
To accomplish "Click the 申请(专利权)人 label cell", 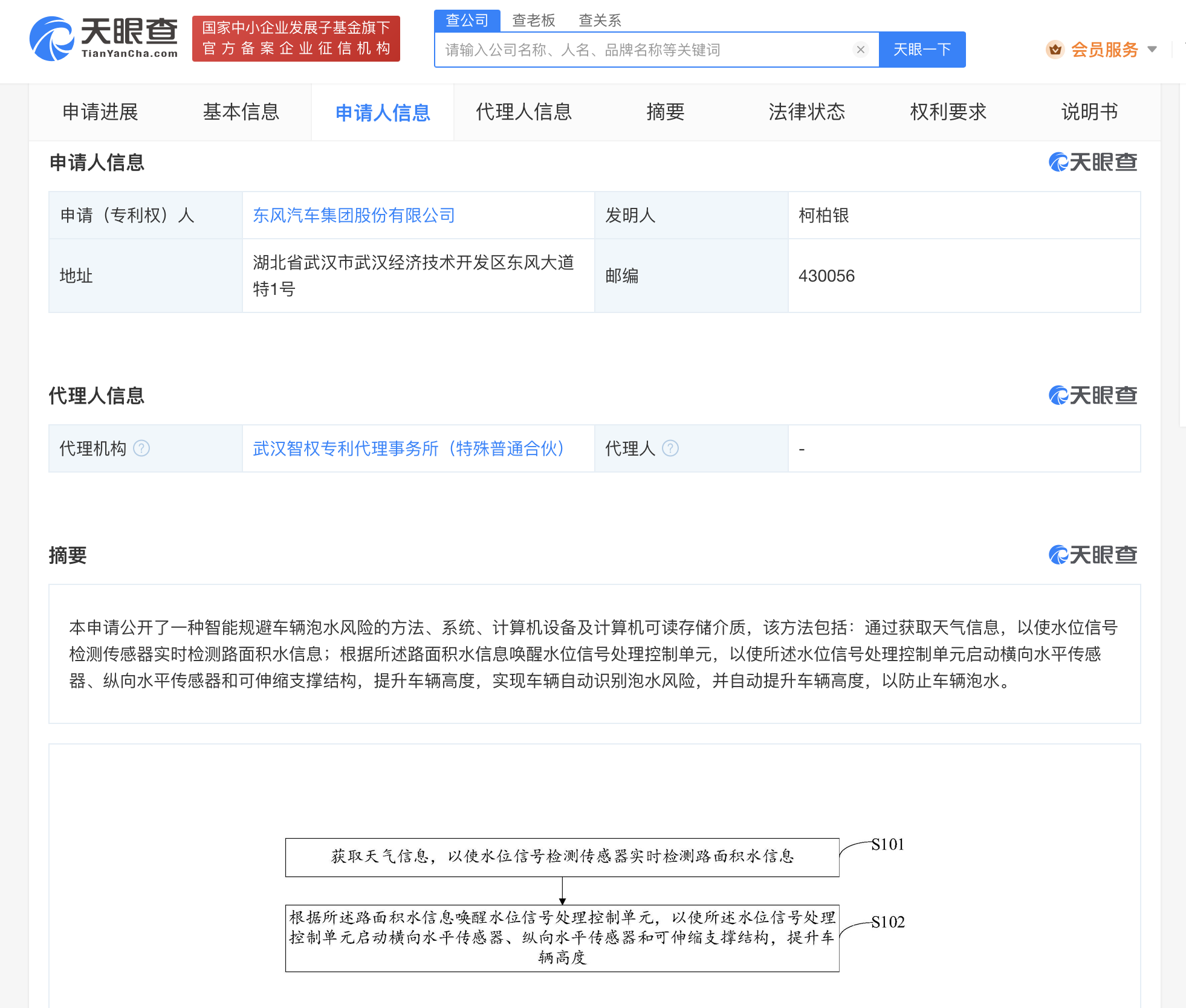I will (x=146, y=215).
